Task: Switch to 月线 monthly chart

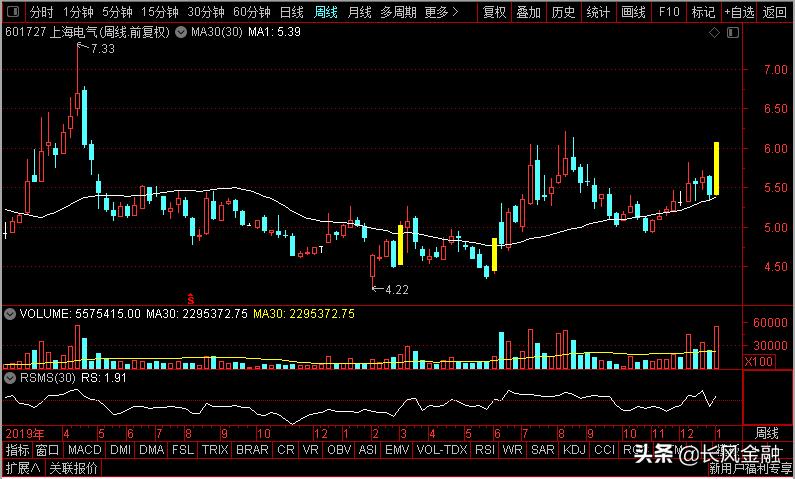Action: (x=359, y=12)
